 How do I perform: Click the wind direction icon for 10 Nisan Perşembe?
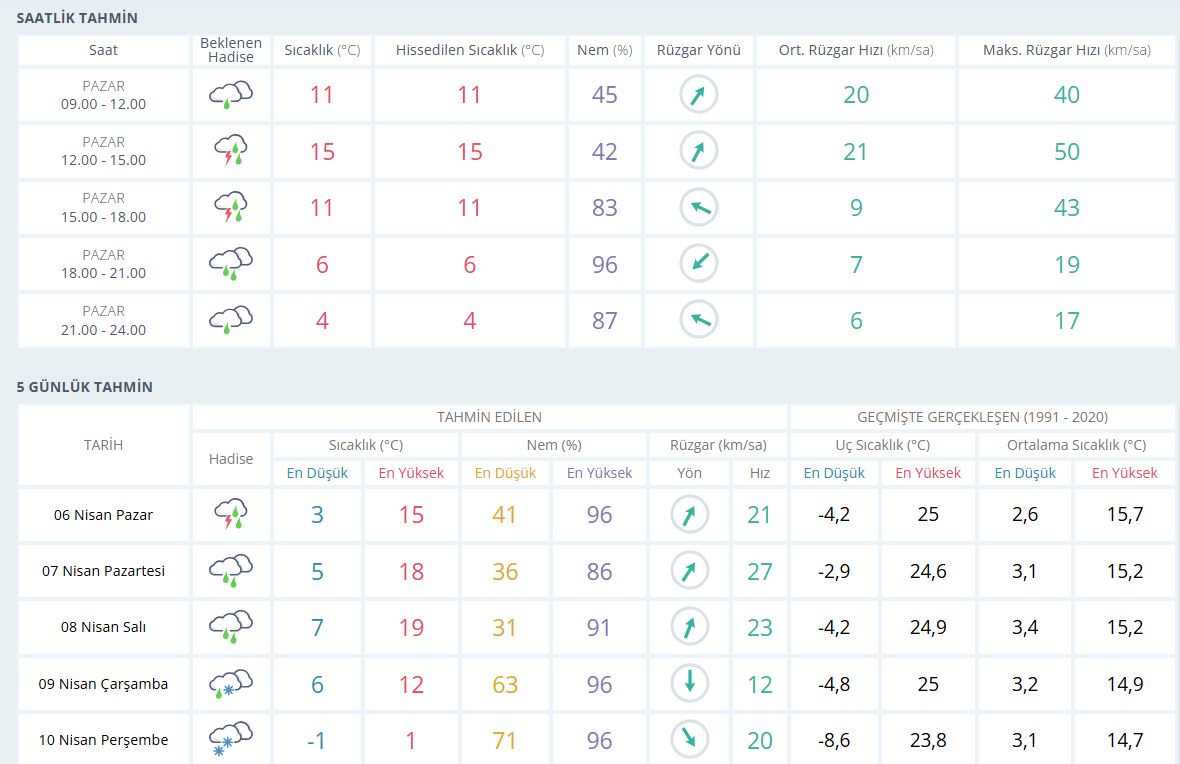689,740
